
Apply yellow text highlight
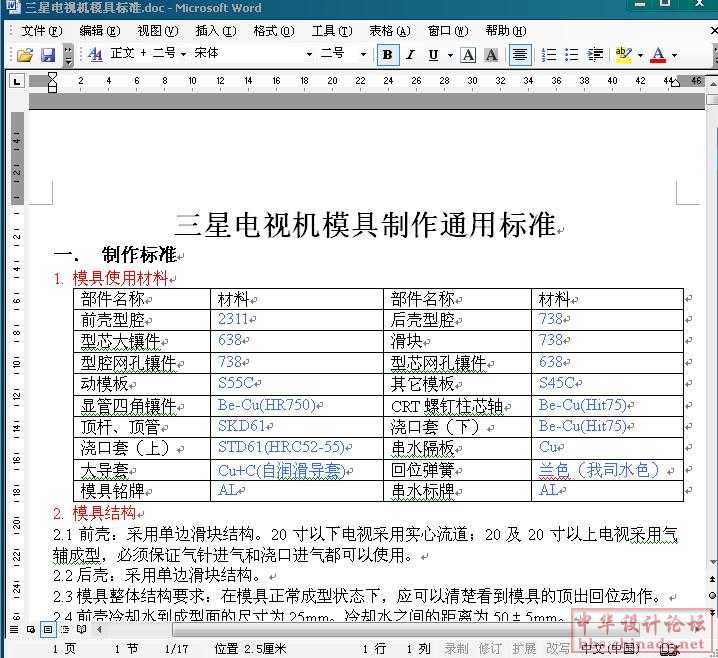click(624, 55)
